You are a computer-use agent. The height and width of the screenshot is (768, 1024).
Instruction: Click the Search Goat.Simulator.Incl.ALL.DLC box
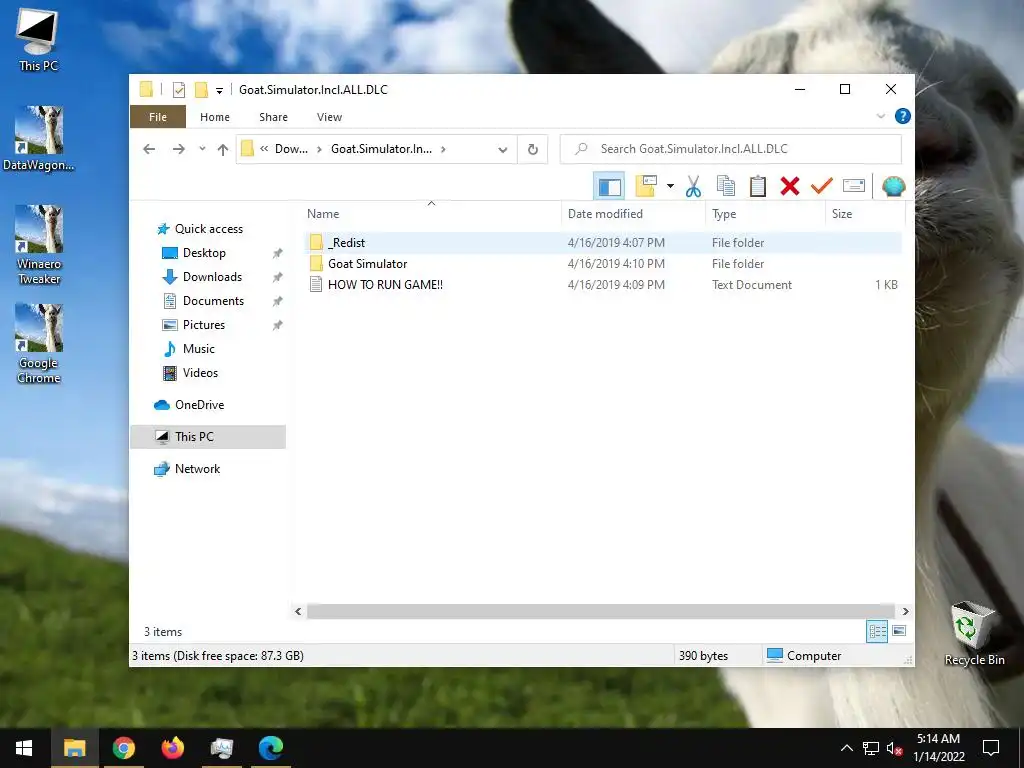pyautogui.click(x=731, y=149)
